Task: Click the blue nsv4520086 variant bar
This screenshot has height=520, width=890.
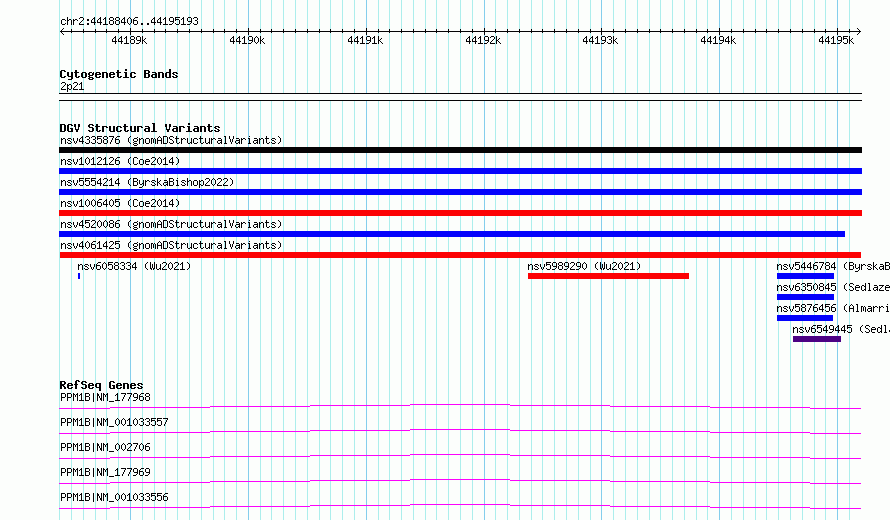Action: pos(452,234)
